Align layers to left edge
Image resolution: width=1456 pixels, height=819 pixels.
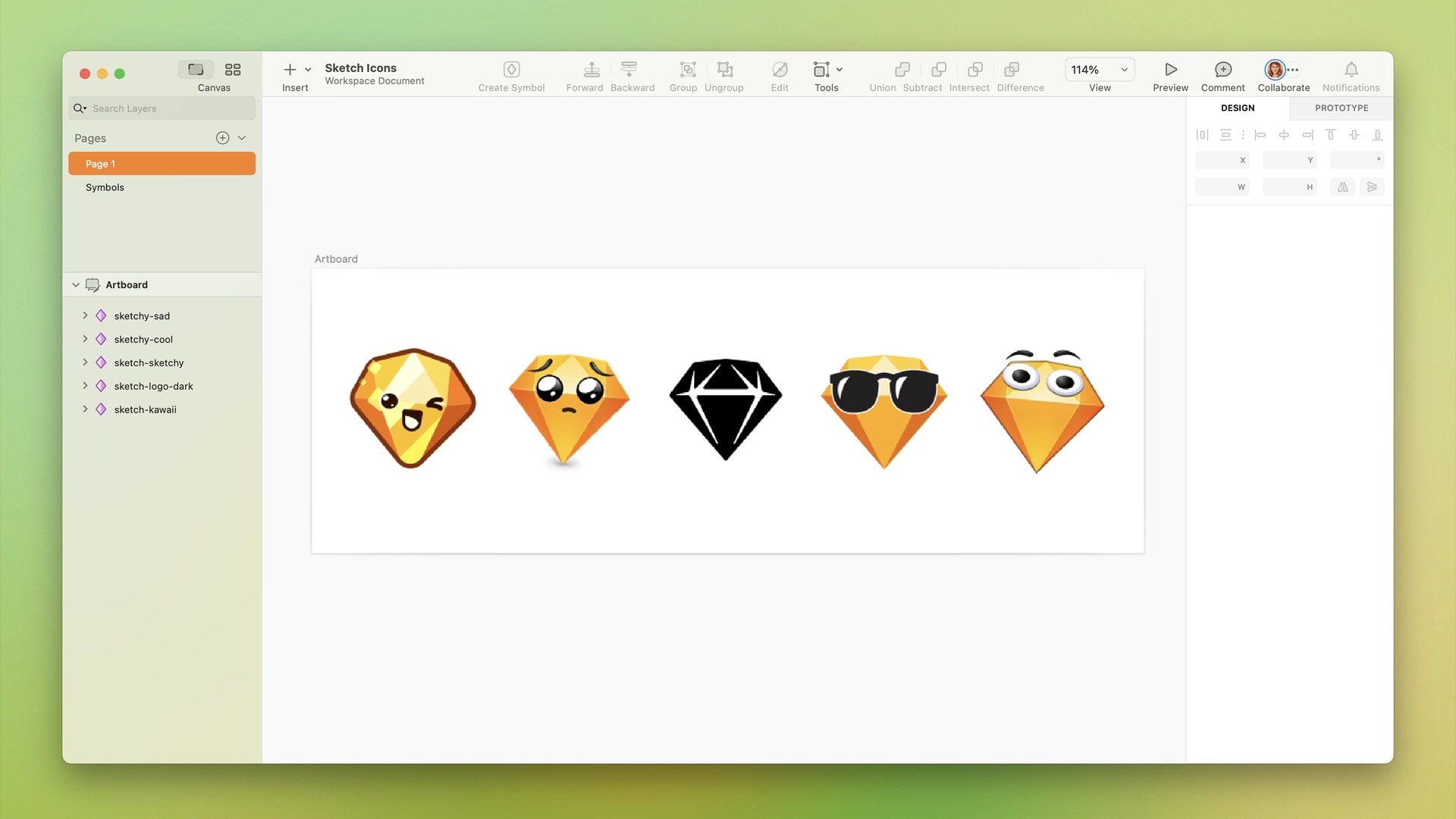(x=1260, y=135)
